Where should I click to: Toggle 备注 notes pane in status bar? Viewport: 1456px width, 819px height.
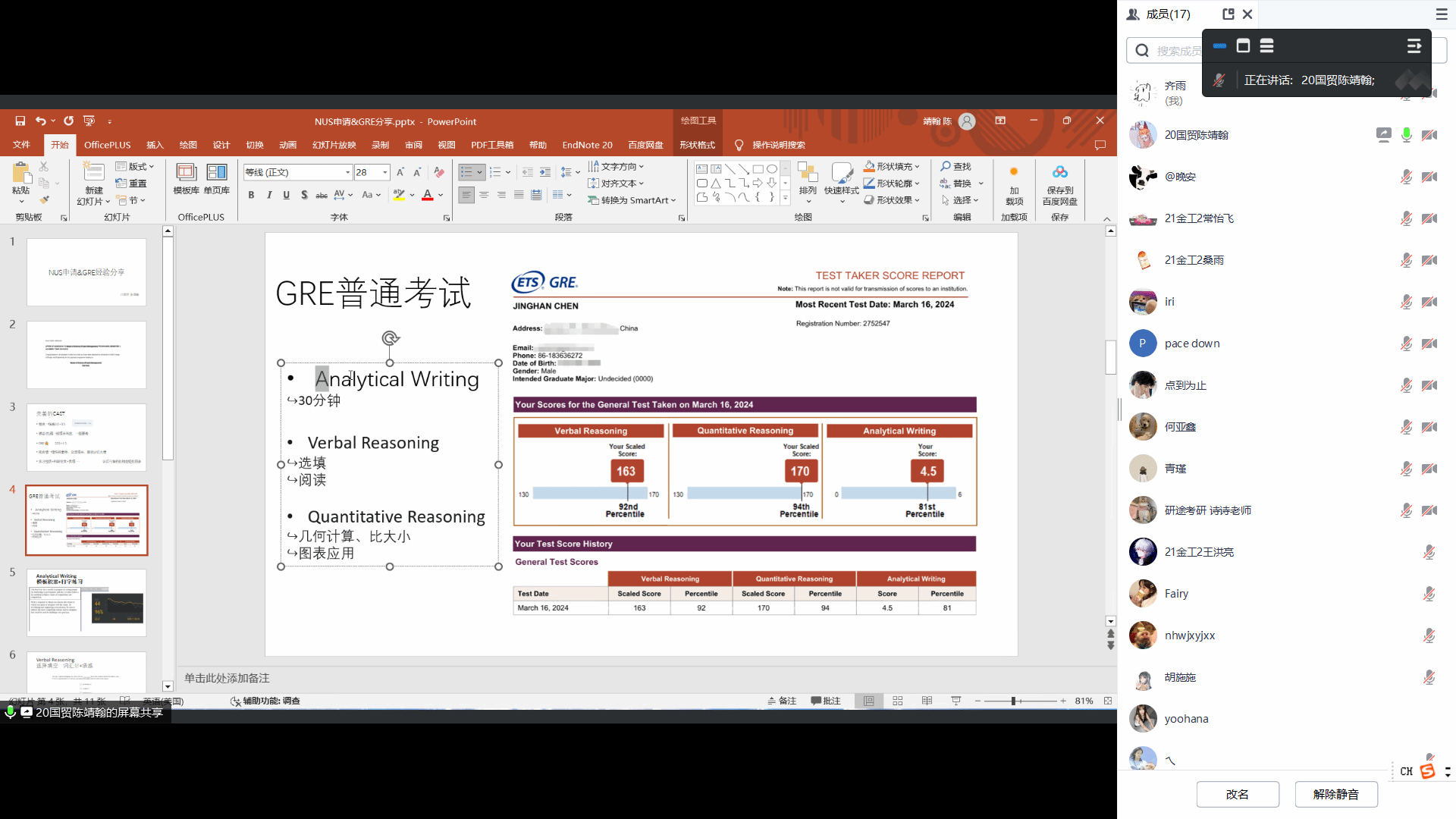point(782,701)
